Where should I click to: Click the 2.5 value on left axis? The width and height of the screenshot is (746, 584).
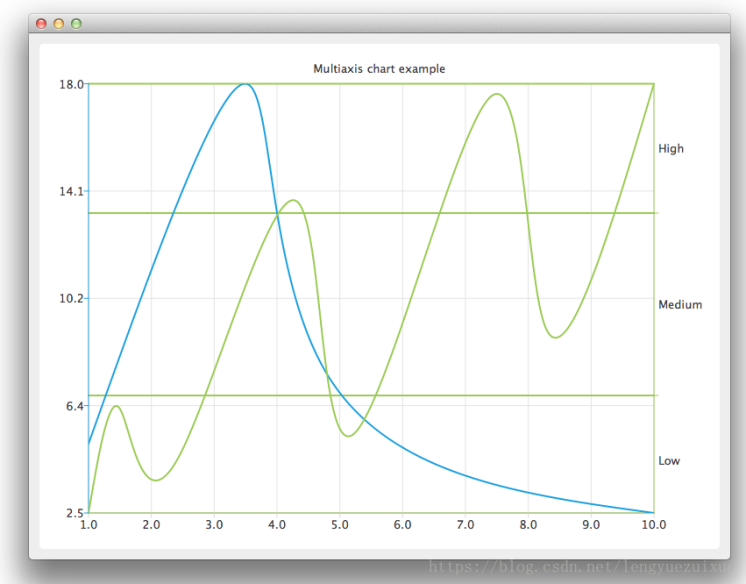click(75, 513)
